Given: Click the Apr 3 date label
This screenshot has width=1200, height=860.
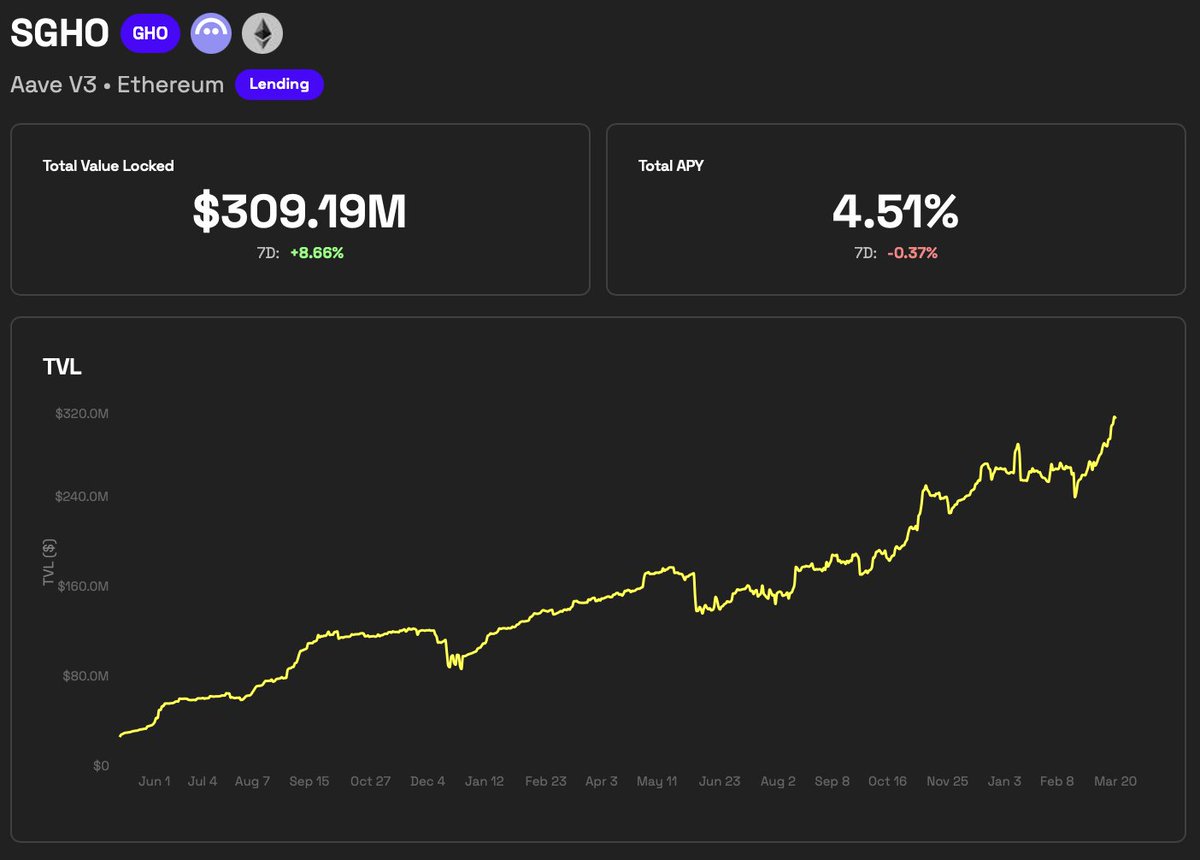Looking at the screenshot, I should pos(601,781).
